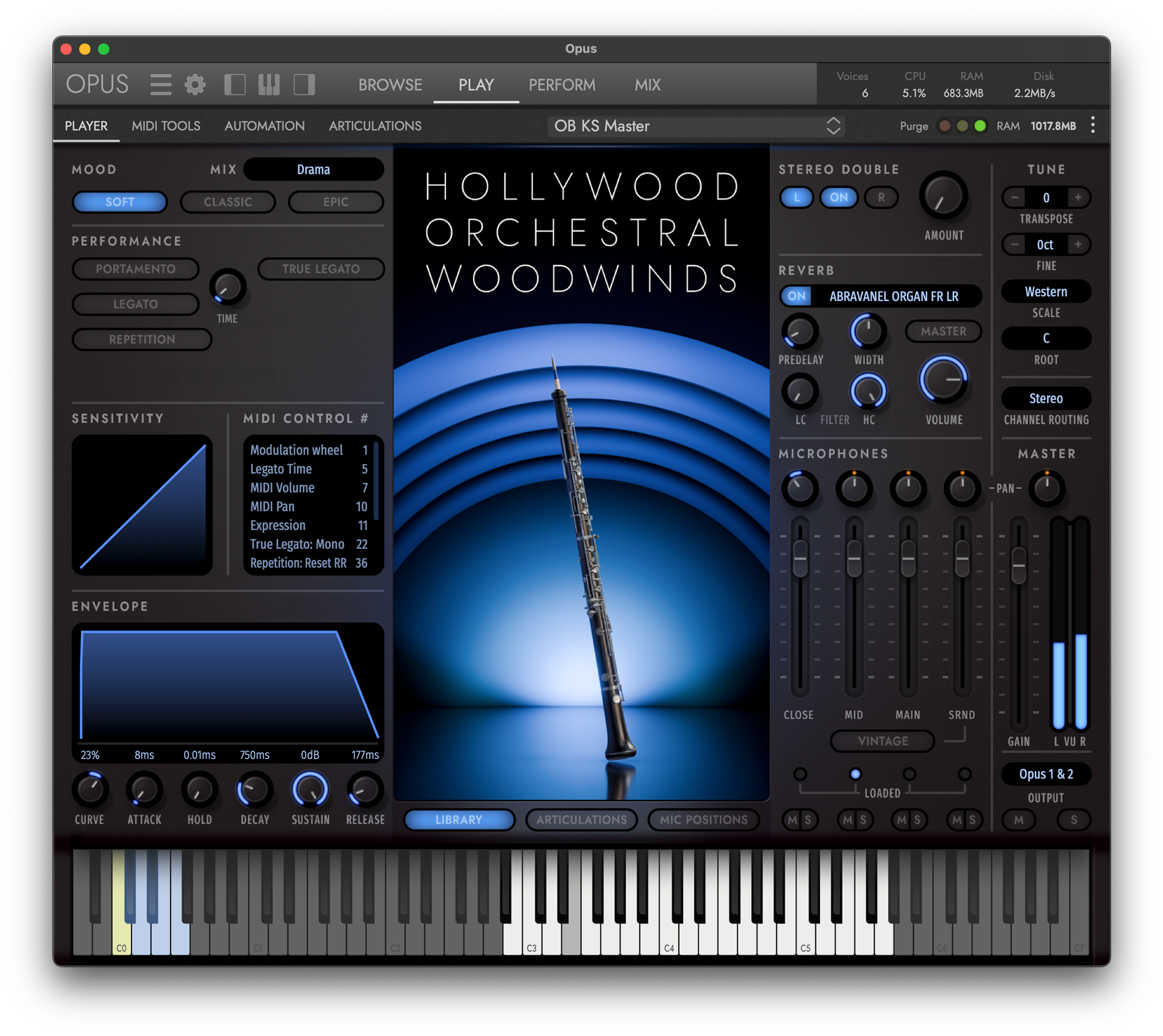Click the CLOSE microphone volume fader
The image size is (1163, 1036).
click(799, 557)
